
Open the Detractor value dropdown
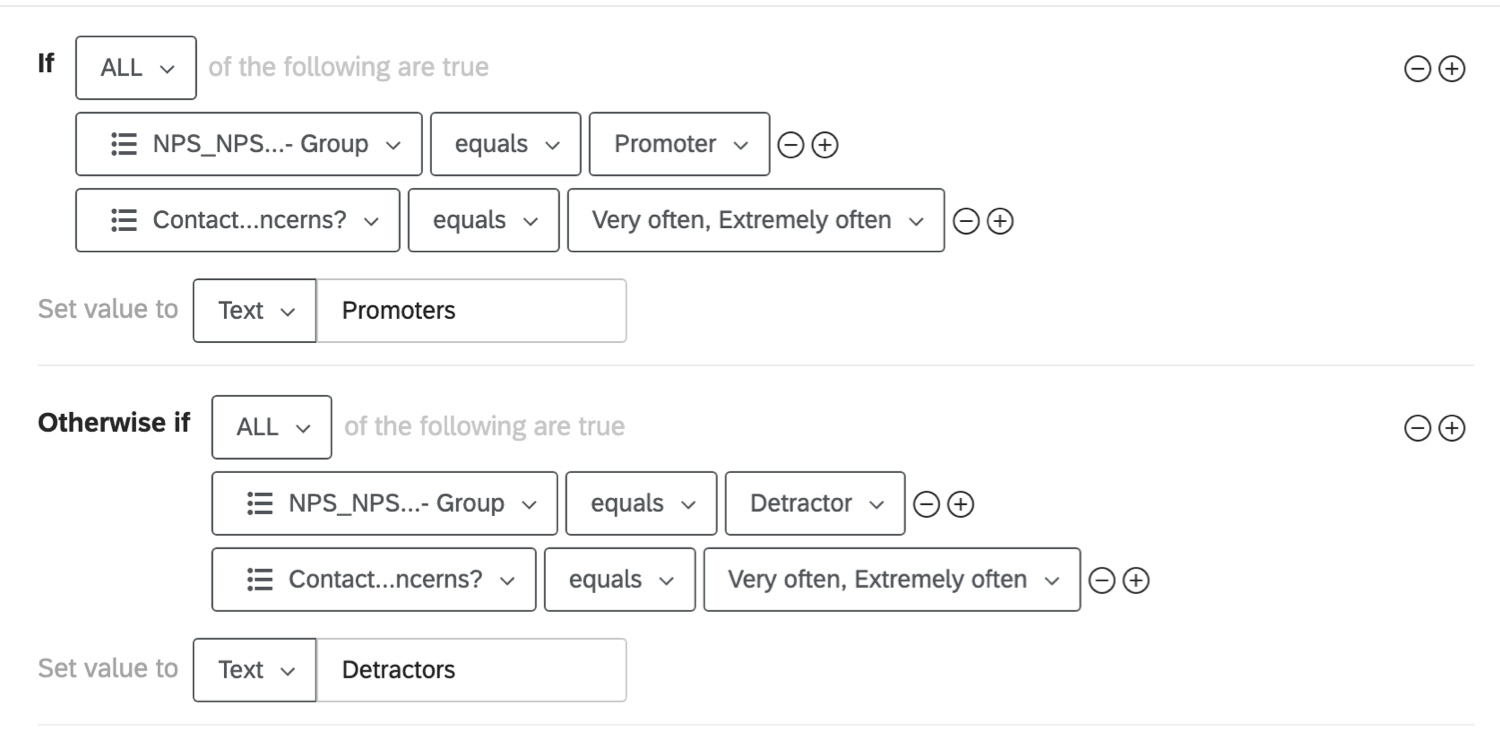click(816, 503)
